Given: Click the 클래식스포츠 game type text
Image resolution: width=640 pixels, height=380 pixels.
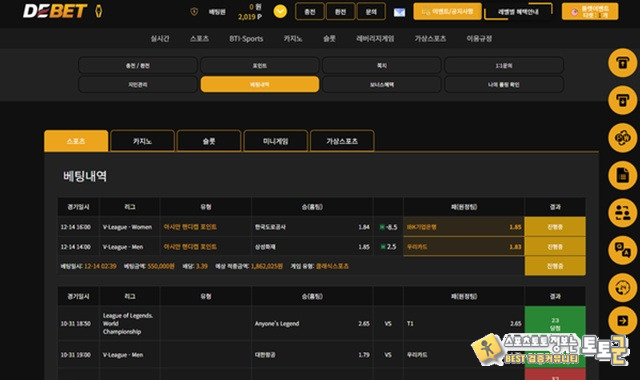Looking at the screenshot, I should pos(332,266).
